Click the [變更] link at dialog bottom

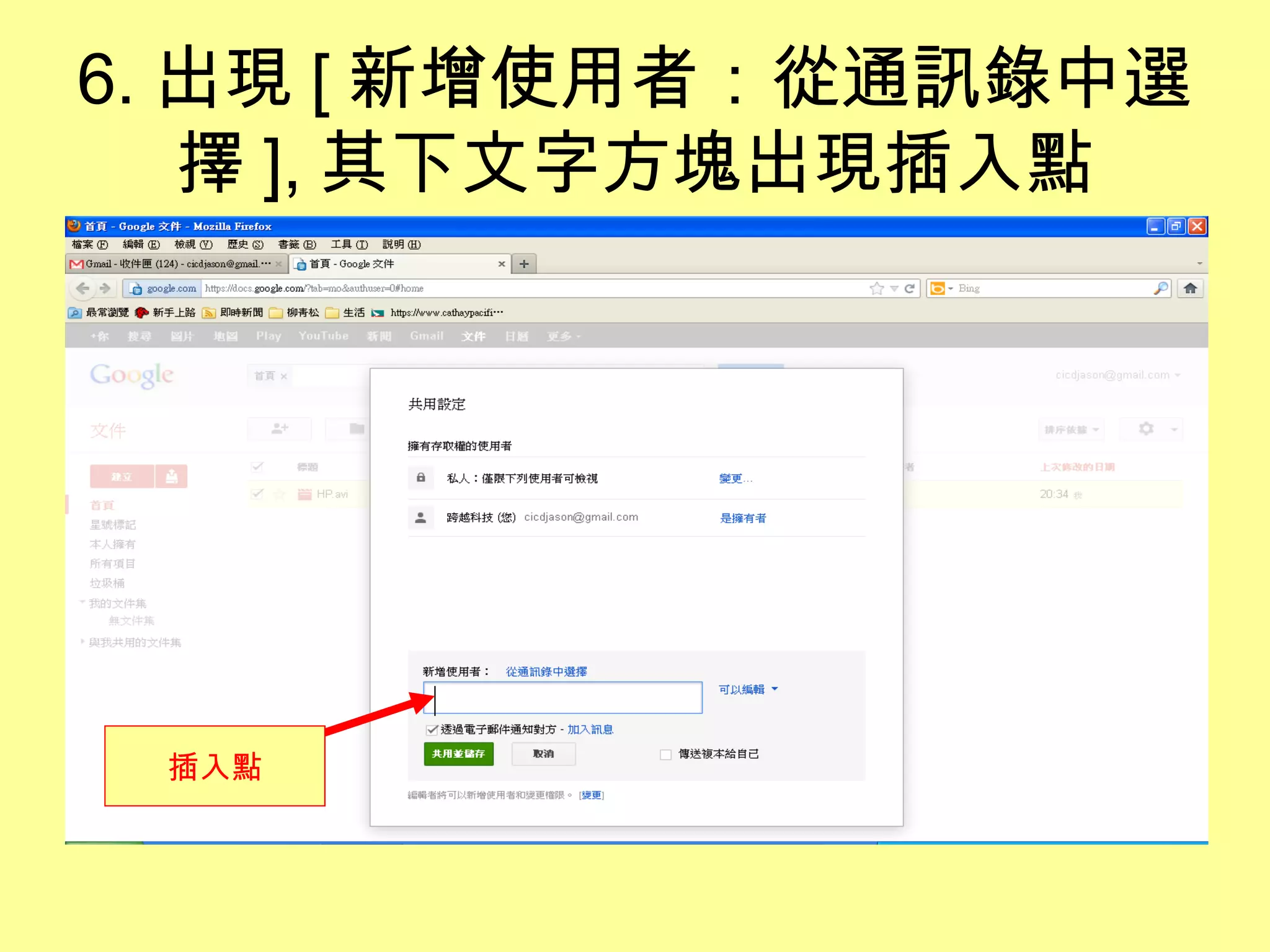(x=592, y=795)
